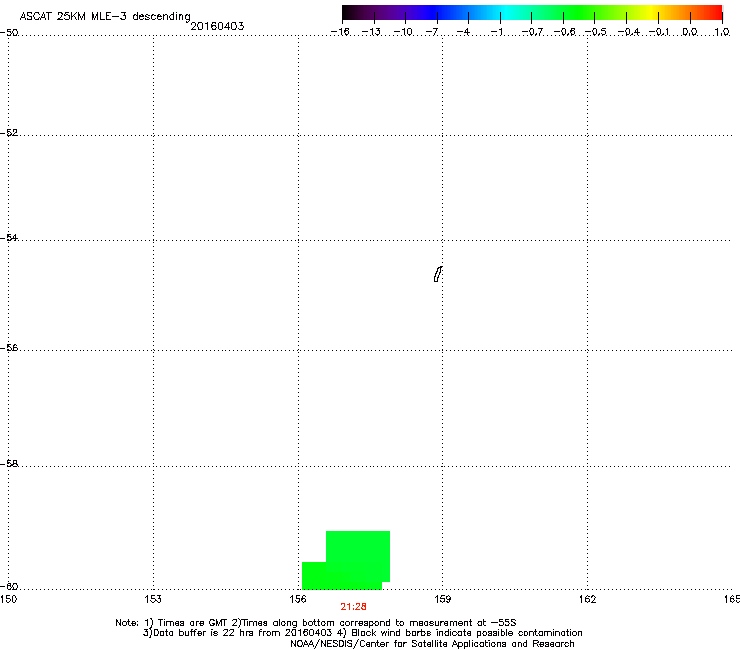Click the red 21:28 swath time label
The height and width of the screenshot is (650, 740).
[x=353, y=607]
